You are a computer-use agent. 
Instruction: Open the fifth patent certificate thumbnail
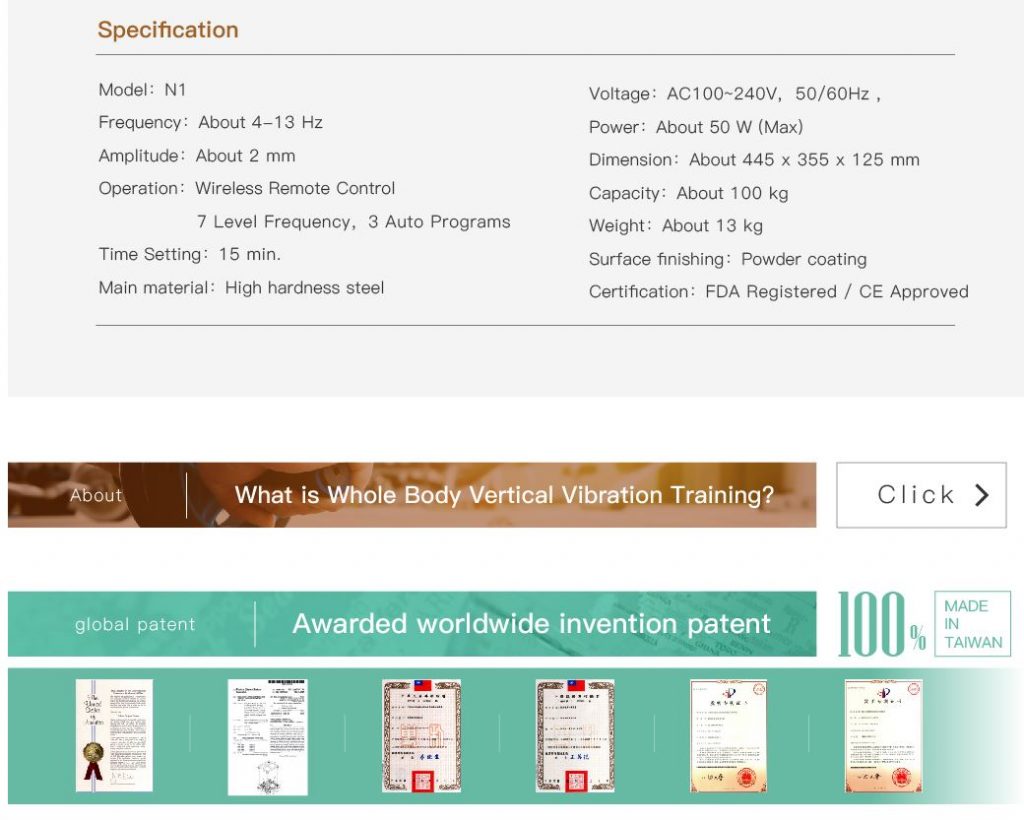[x=728, y=736]
